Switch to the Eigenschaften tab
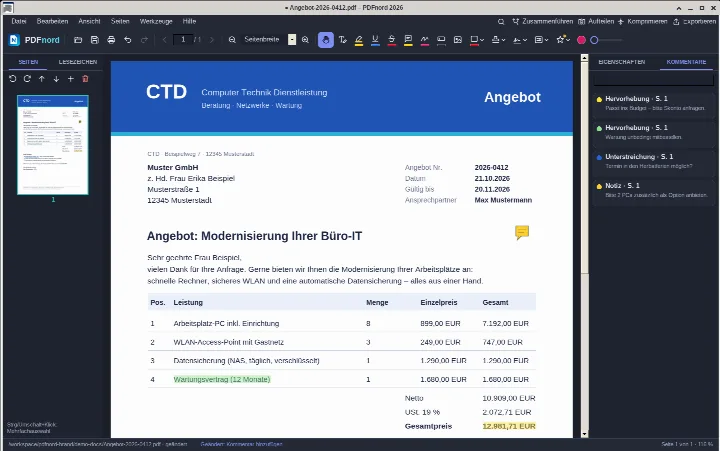 pos(622,62)
